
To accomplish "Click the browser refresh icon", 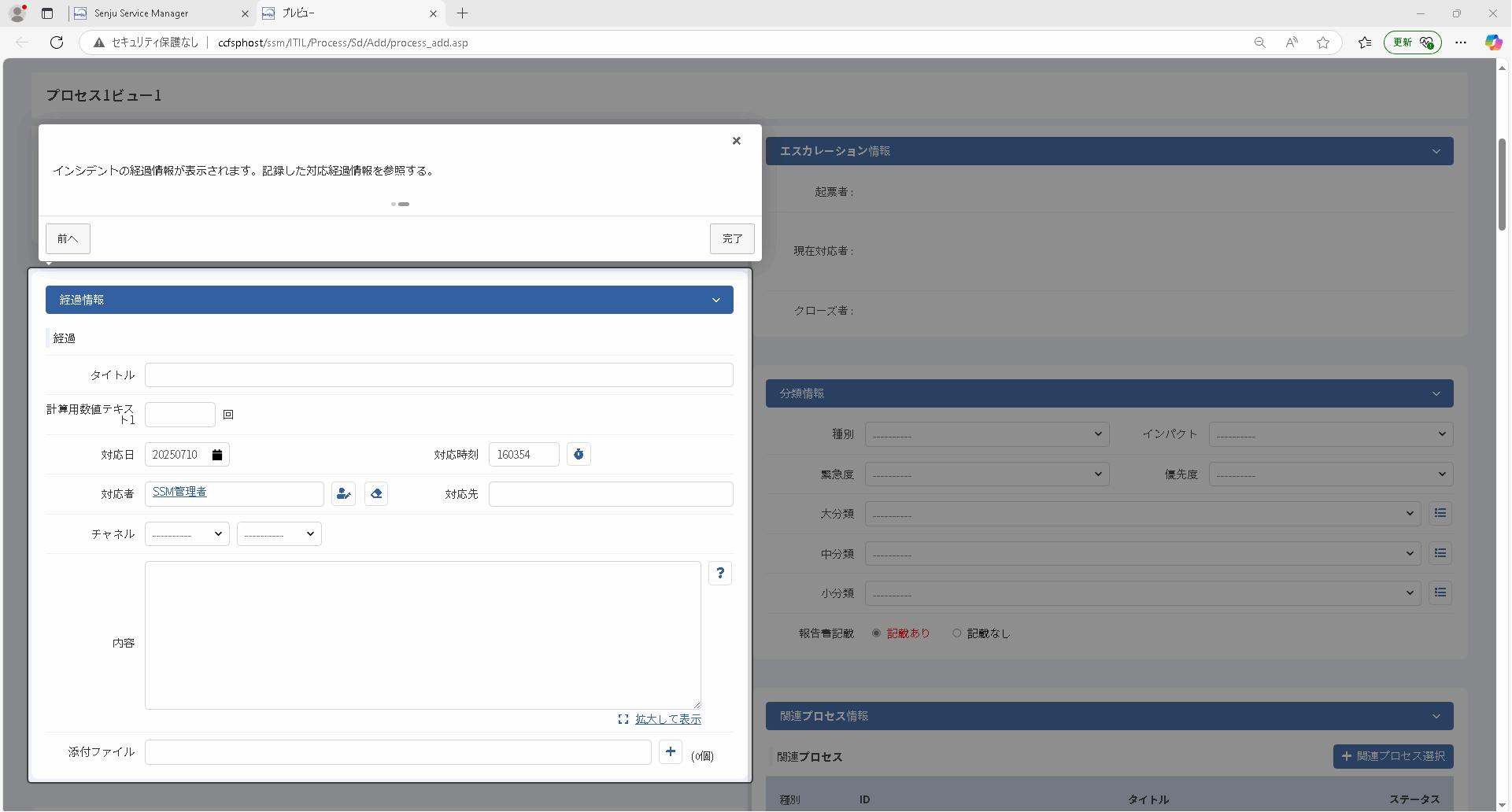I will pyautogui.click(x=57, y=42).
